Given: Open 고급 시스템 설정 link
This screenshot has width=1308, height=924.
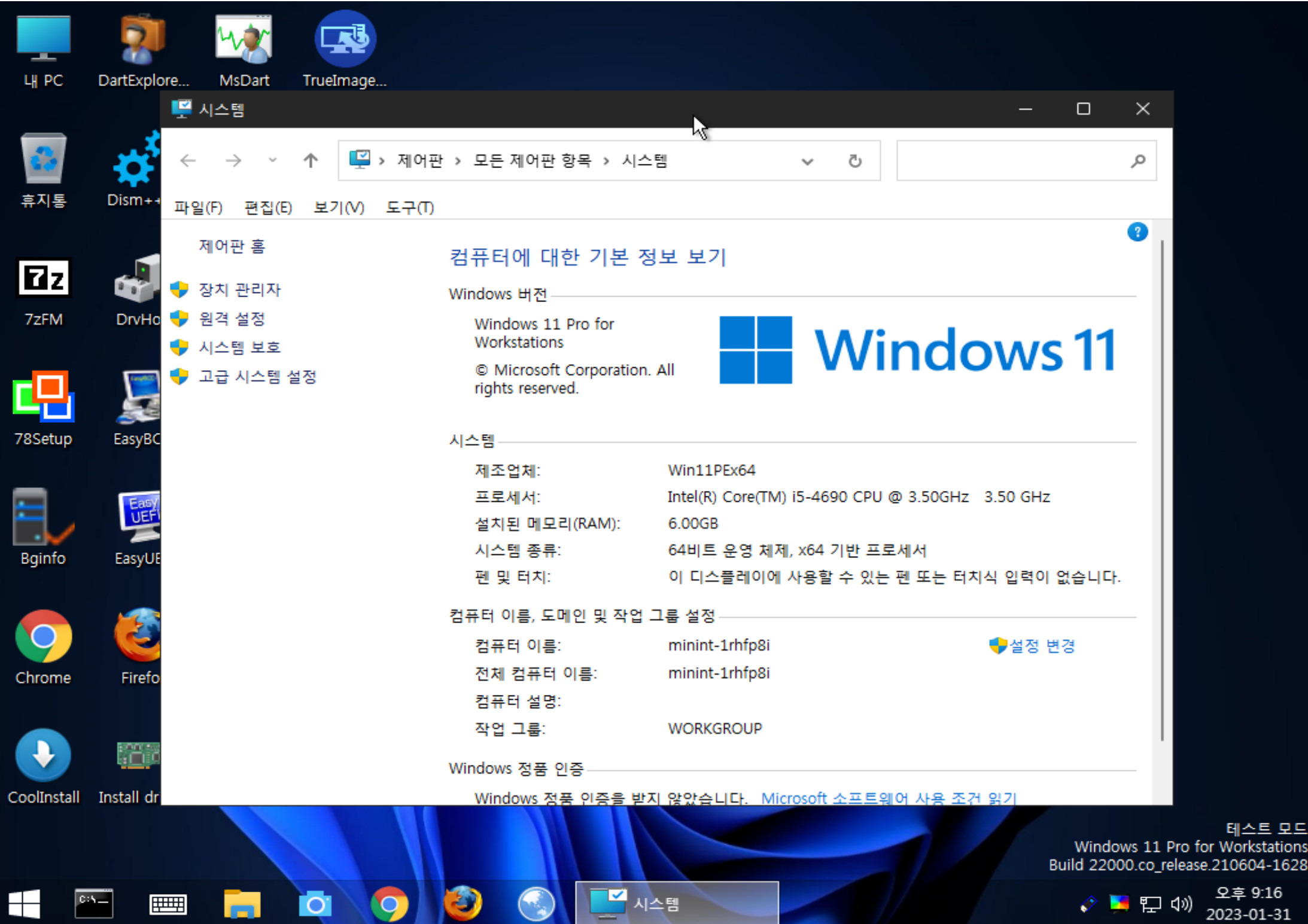Looking at the screenshot, I should 257,376.
